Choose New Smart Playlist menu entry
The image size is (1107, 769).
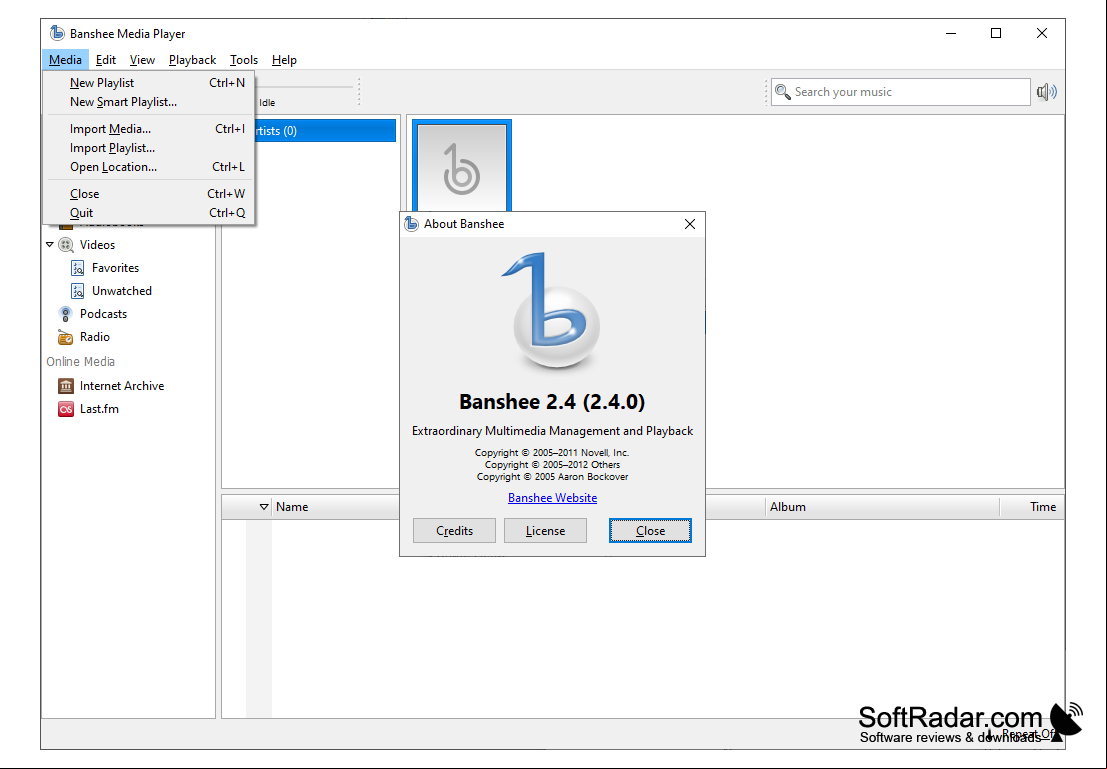[x=149, y=102]
